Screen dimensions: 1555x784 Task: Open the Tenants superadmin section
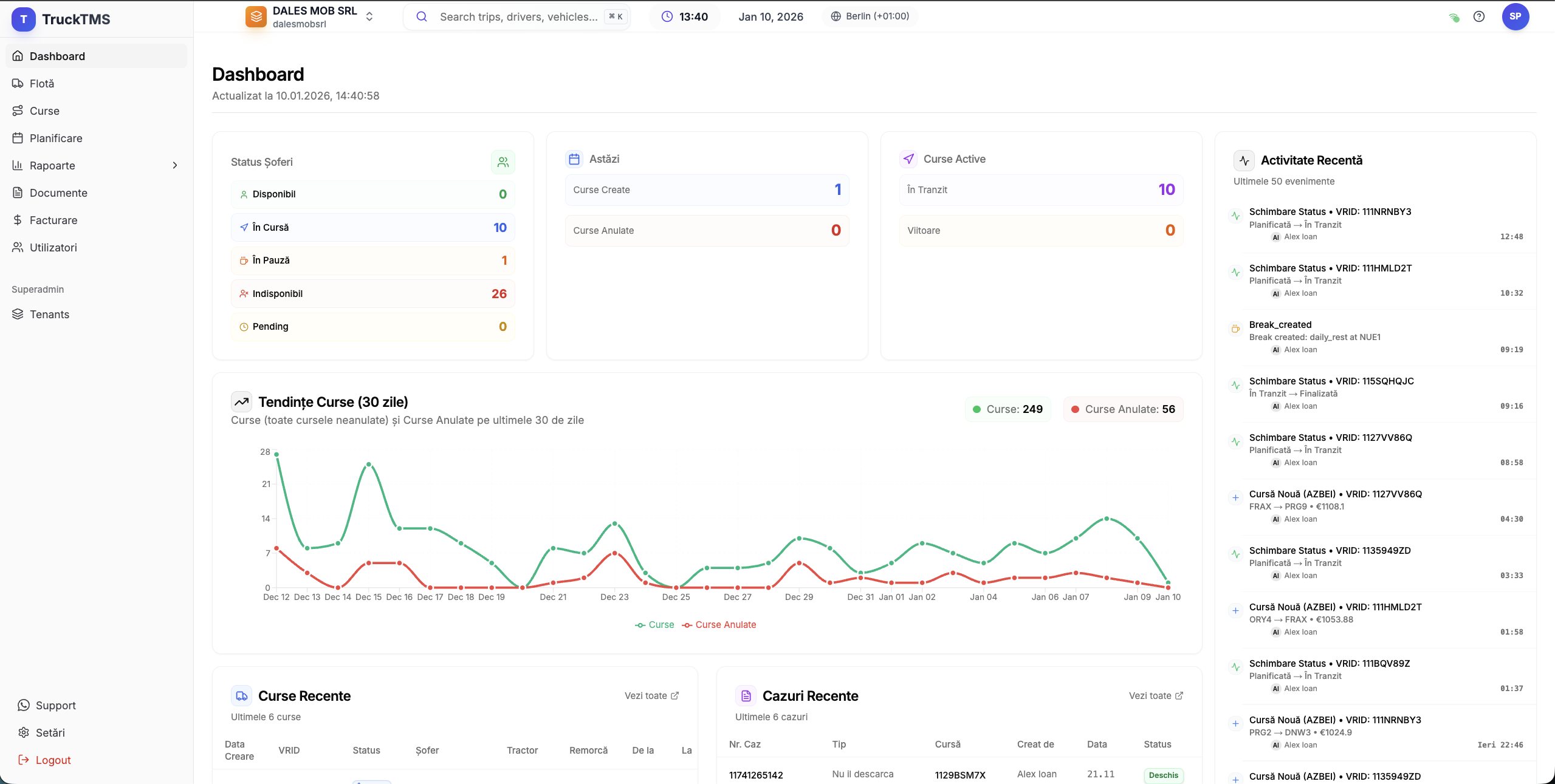(49, 314)
